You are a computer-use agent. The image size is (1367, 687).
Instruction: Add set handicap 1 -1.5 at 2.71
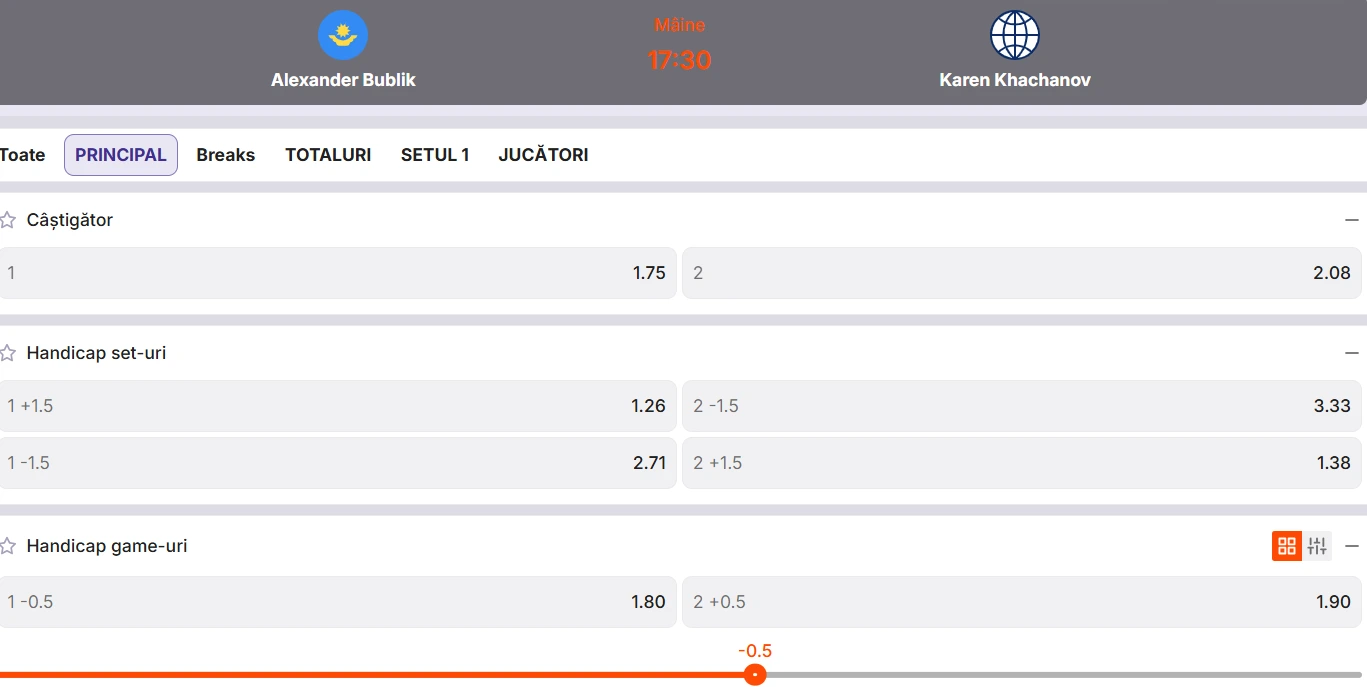point(338,463)
